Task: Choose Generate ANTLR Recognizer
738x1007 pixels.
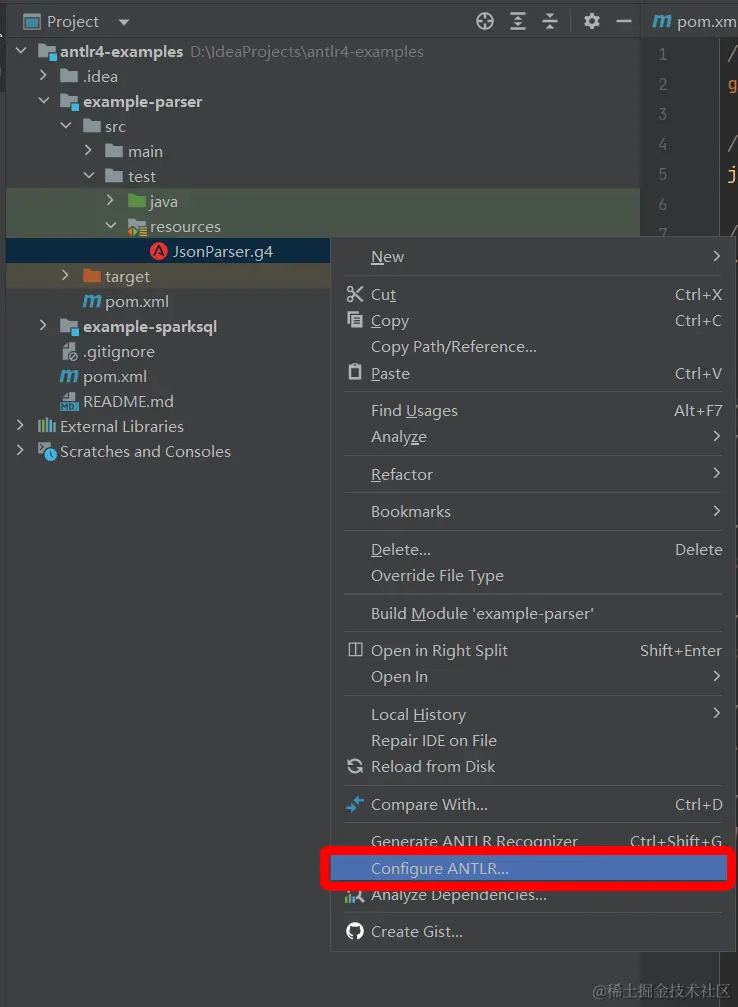Action: tap(533, 840)
